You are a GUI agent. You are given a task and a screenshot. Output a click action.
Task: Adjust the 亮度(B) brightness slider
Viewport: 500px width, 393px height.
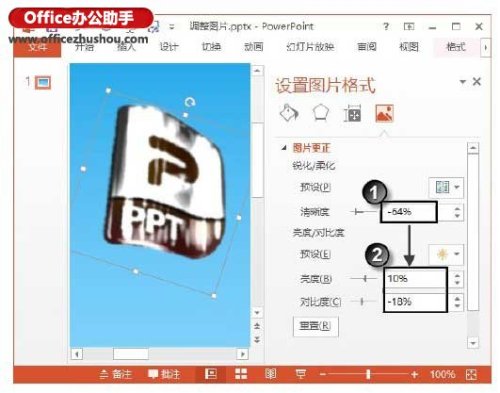(364, 278)
